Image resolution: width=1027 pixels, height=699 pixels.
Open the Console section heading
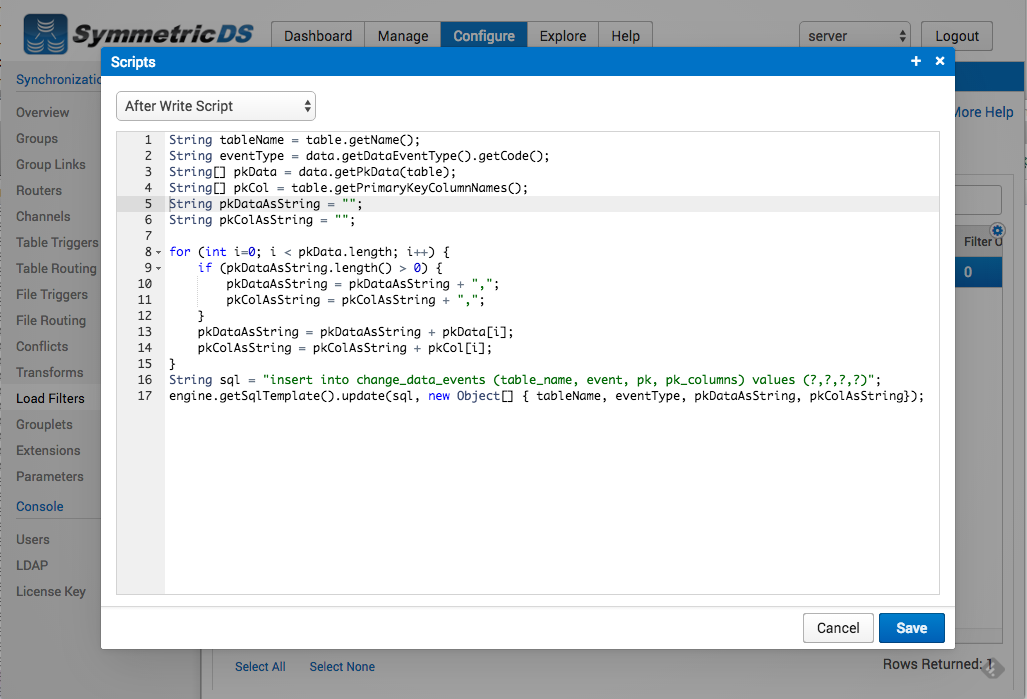[x=40, y=506]
